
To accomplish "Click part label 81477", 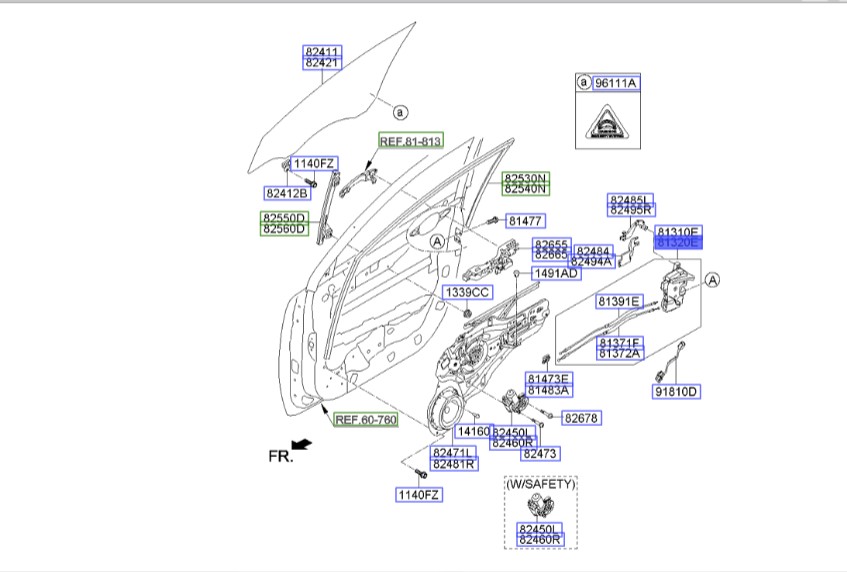I will (524, 220).
